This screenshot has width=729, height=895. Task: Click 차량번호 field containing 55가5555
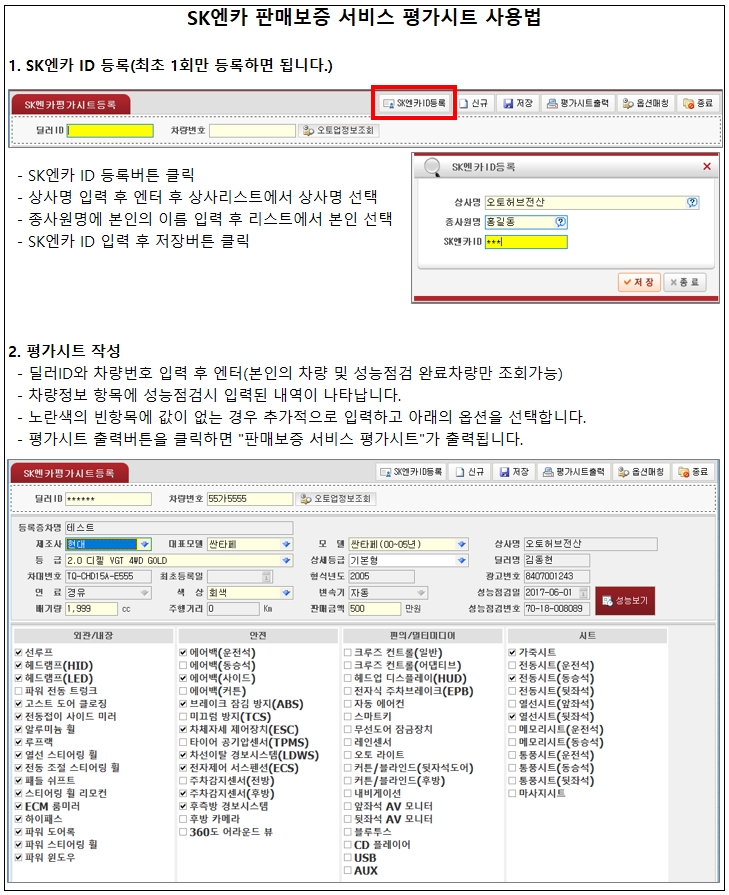point(249,499)
